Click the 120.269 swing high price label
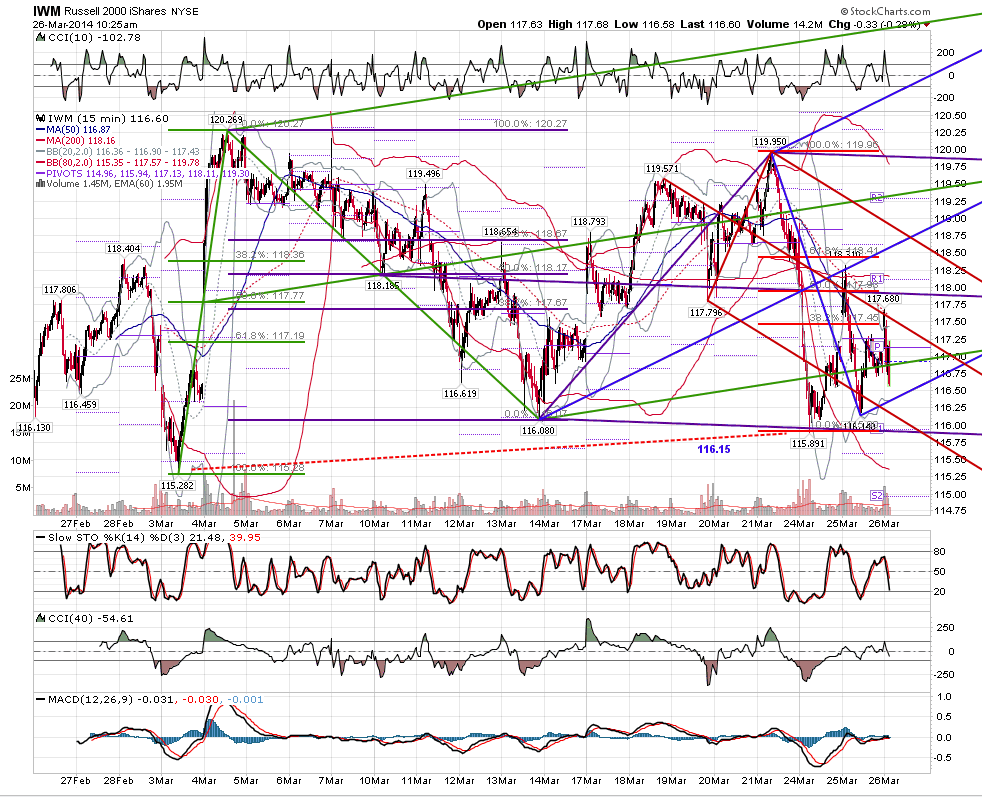This screenshot has width=982, height=797. point(225,120)
